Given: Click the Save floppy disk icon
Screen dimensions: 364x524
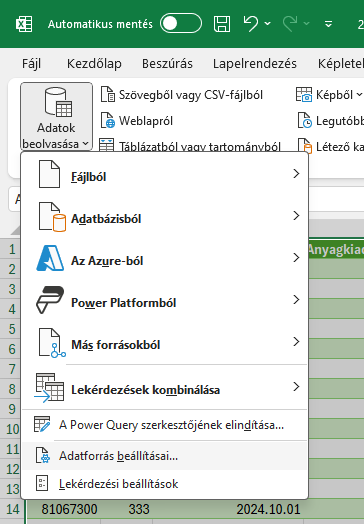Looking at the screenshot, I should click(222, 24).
